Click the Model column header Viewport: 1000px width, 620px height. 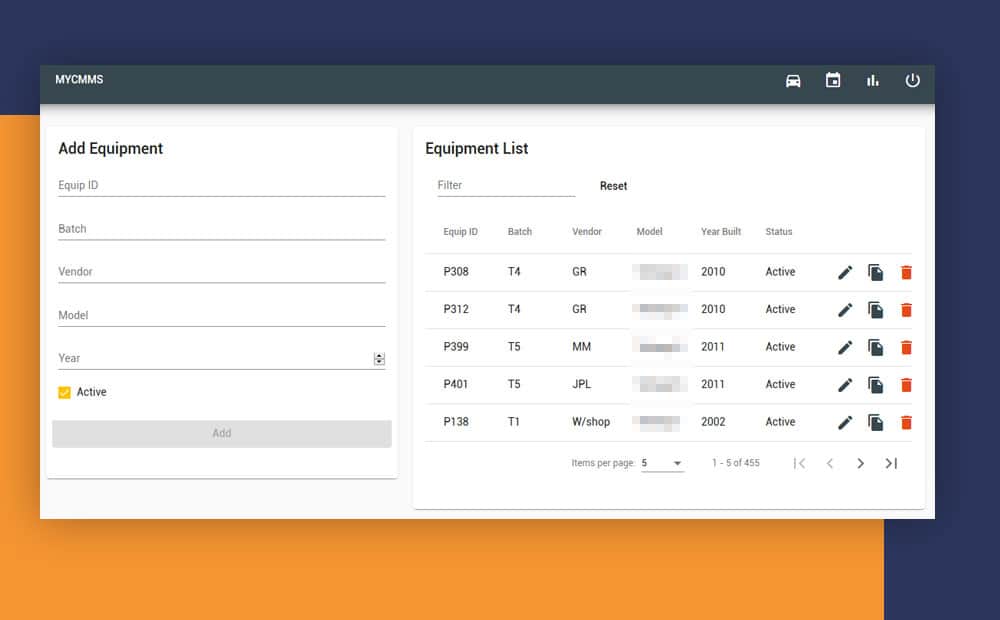(x=649, y=232)
